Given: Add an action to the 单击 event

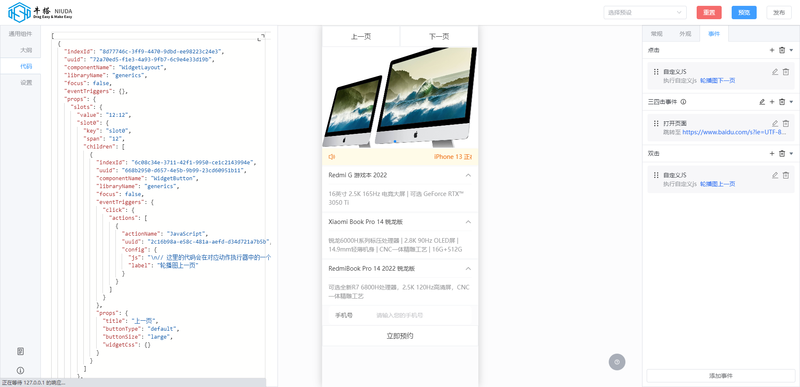Looking at the screenshot, I should coord(772,50).
